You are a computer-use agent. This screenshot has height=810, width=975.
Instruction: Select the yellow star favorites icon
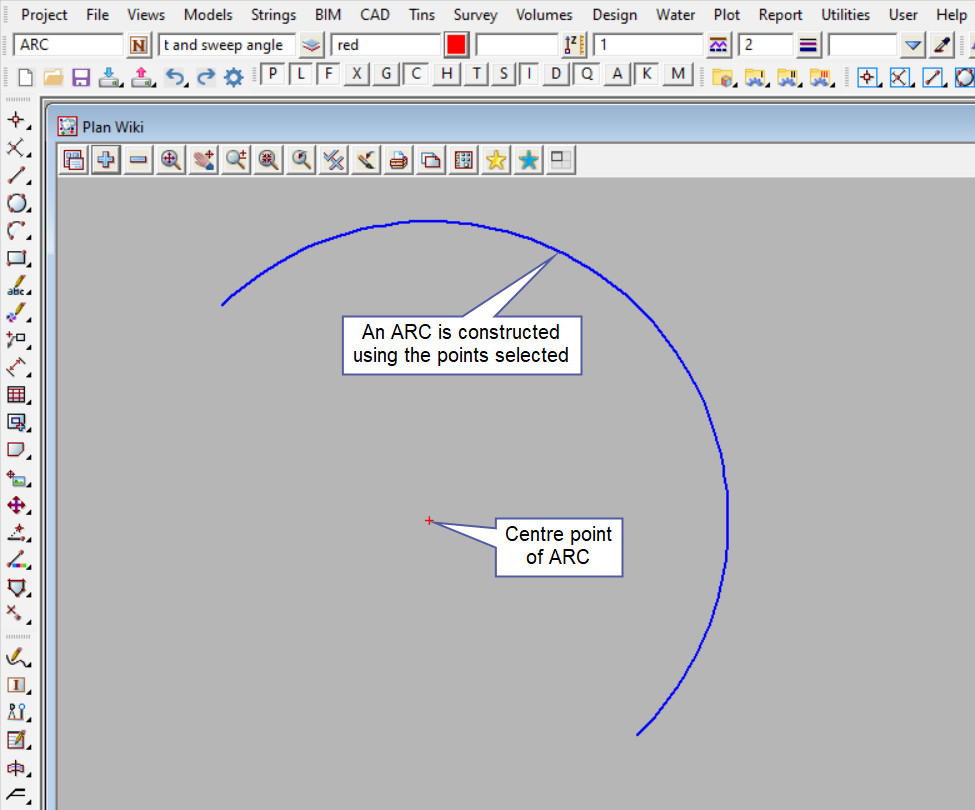(x=495, y=160)
